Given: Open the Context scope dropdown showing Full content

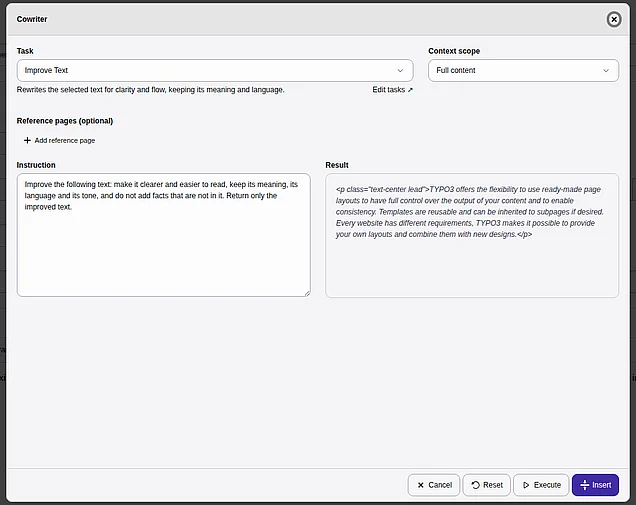Looking at the screenshot, I should (x=523, y=70).
